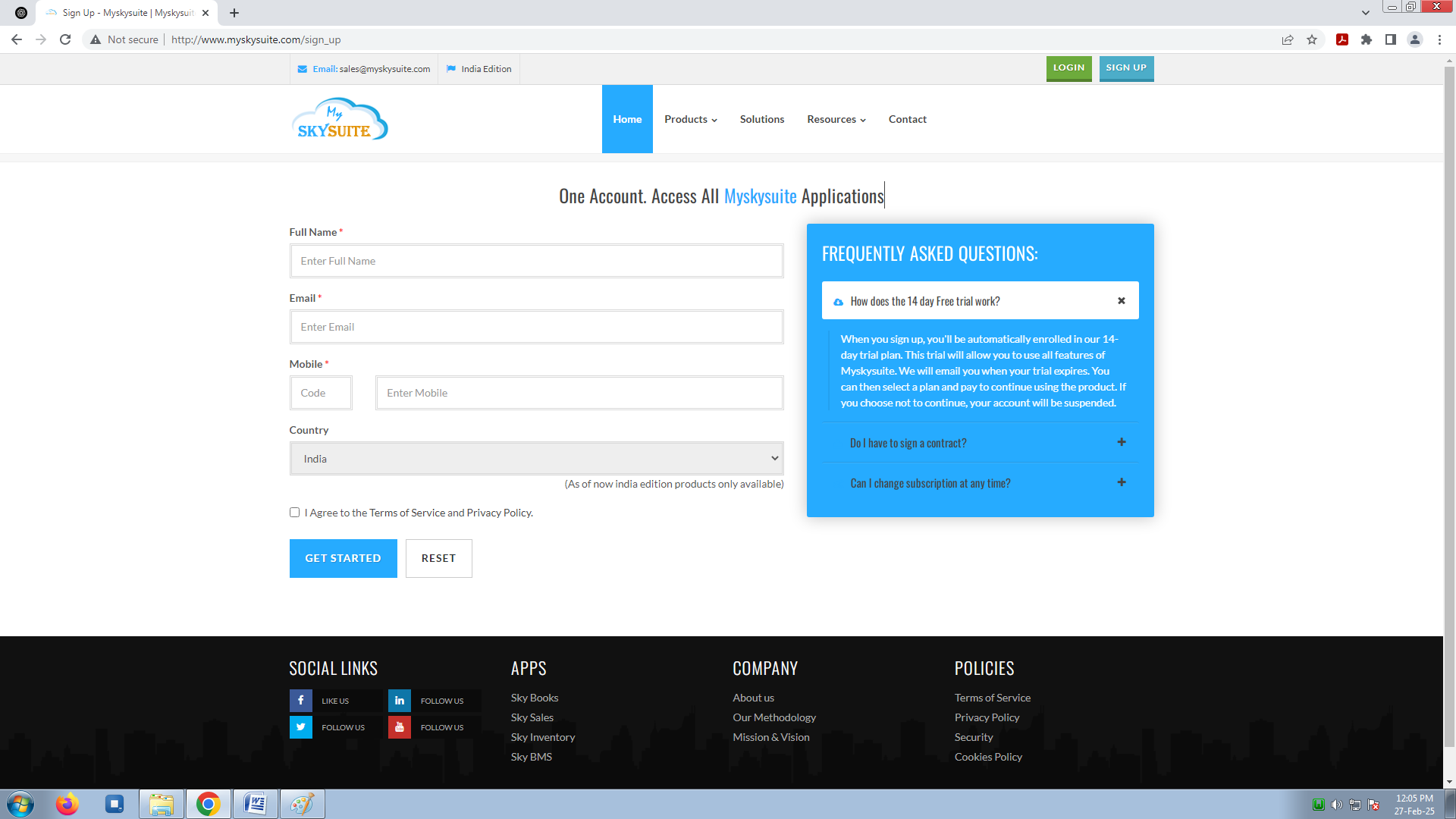Switch to Chrome in the taskbar

[209, 804]
